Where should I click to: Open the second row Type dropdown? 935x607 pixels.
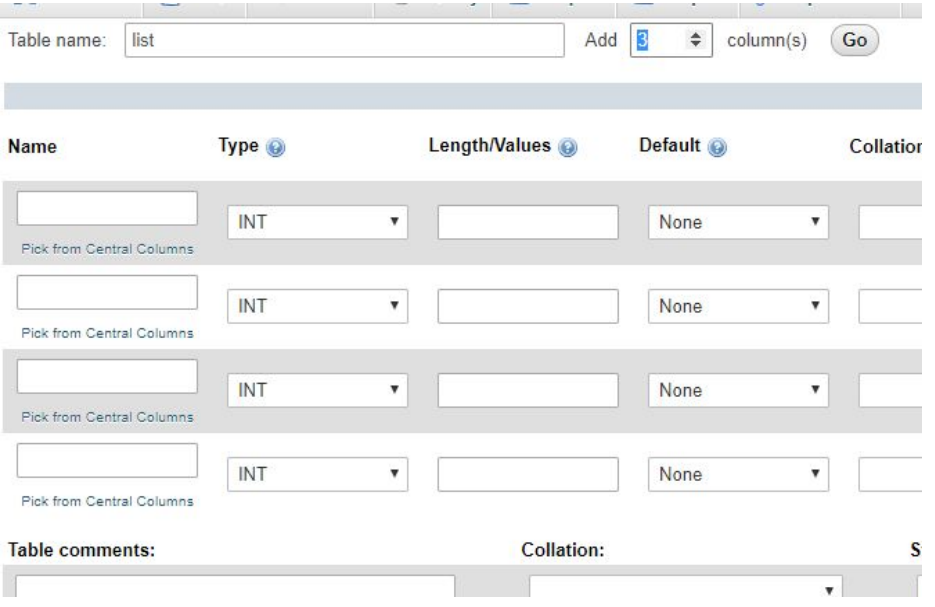pos(317,307)
